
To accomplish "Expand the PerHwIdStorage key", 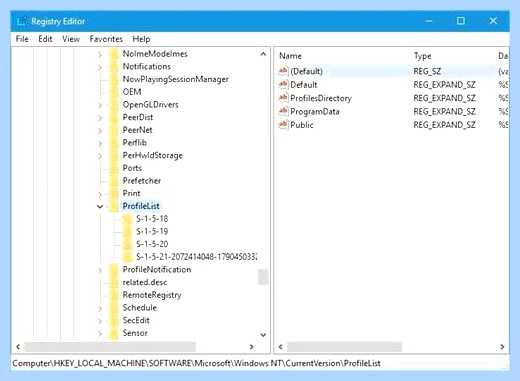I will pyautogui.click(x=100, y=156).
